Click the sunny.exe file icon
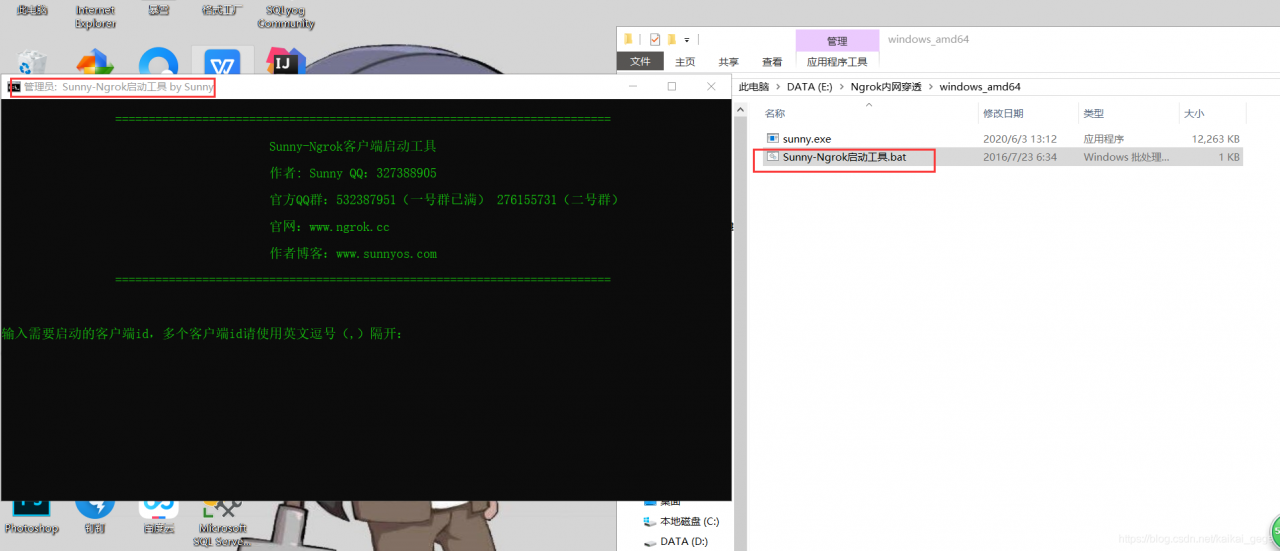Screen dimensions: 1280x551 (x=772, y=138)
